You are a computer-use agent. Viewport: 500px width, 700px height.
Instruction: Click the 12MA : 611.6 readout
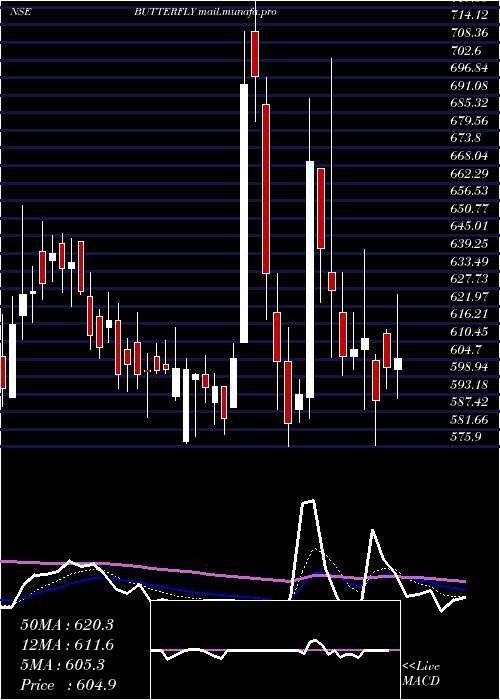click(67, 644)
